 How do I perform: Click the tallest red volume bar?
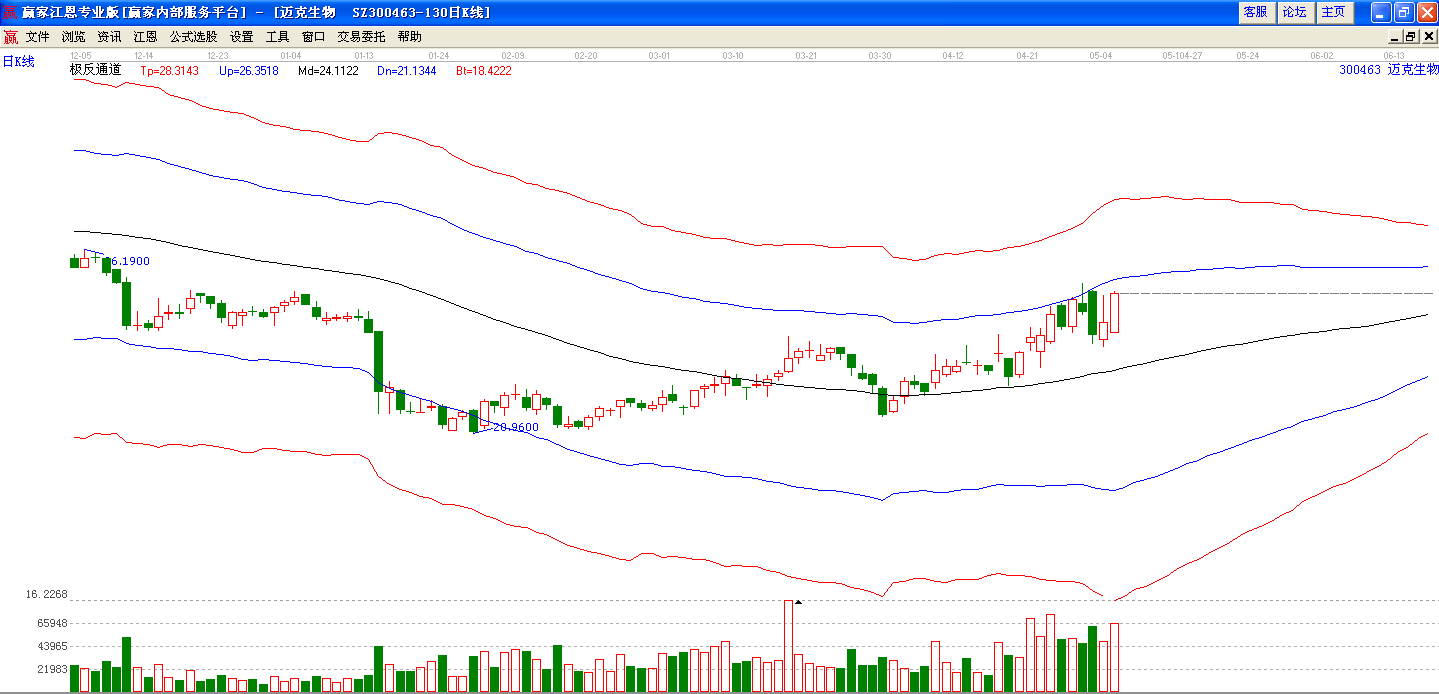click(x=788, y=646)
